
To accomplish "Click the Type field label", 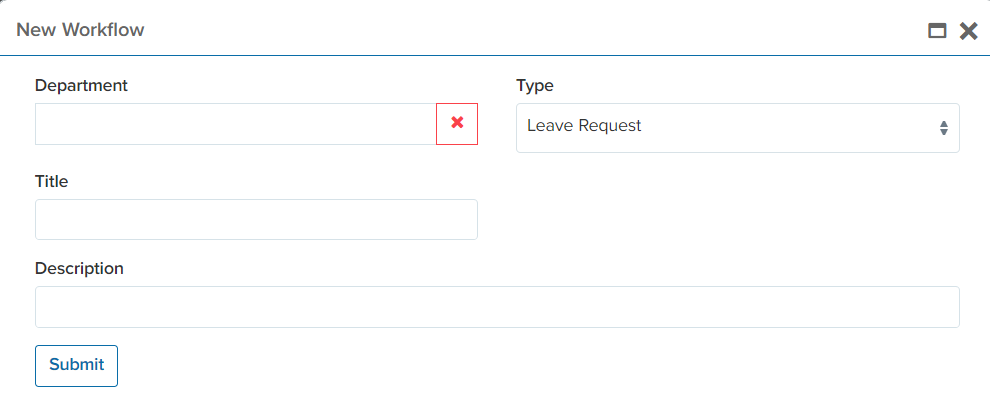I will (535, 85).
